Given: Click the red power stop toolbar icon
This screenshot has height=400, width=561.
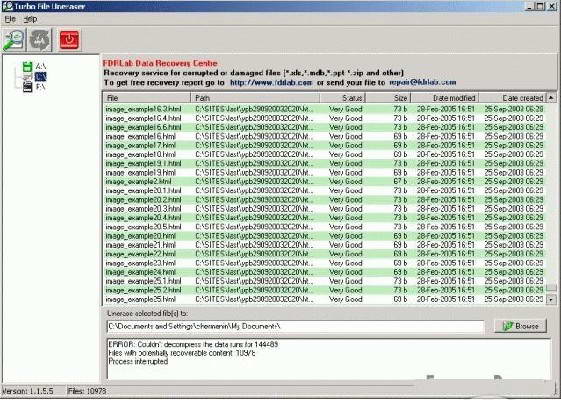Looking at the screenshot, I should pyautogui.click(x=69, y=39).
